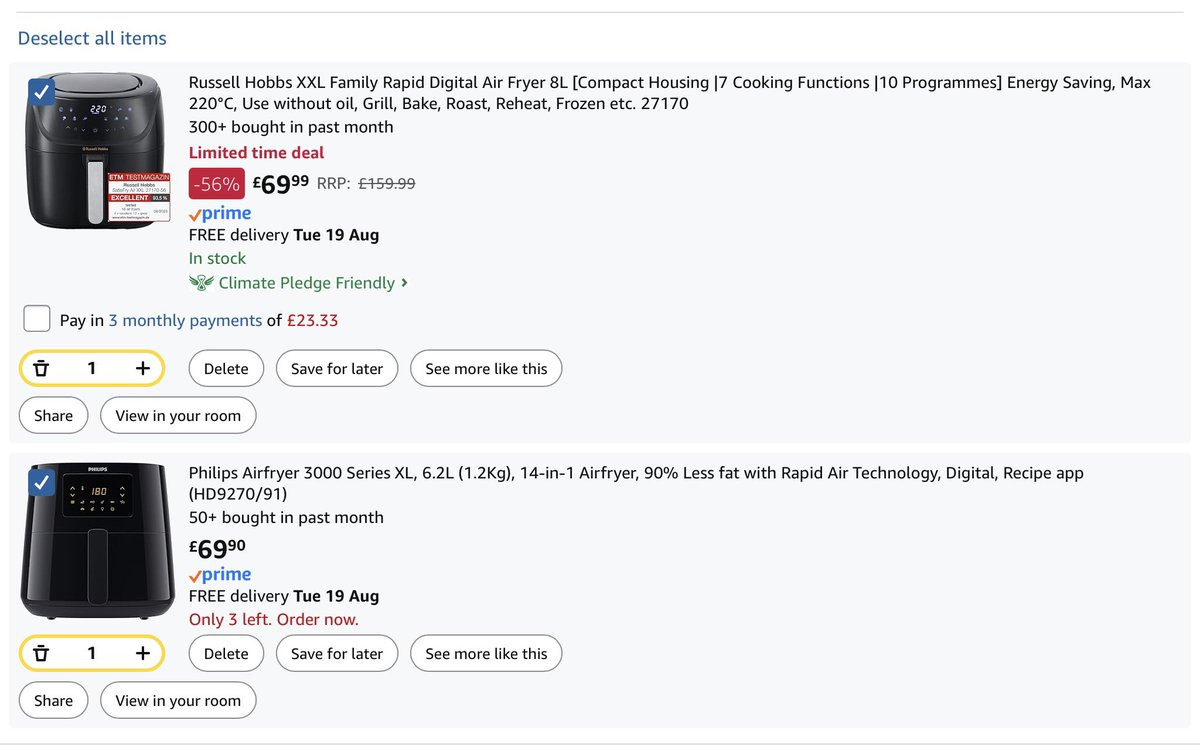Expand the Climate Pledge Friendly details chevron
Screen dimensions: 1200x754
coord(404,283)
